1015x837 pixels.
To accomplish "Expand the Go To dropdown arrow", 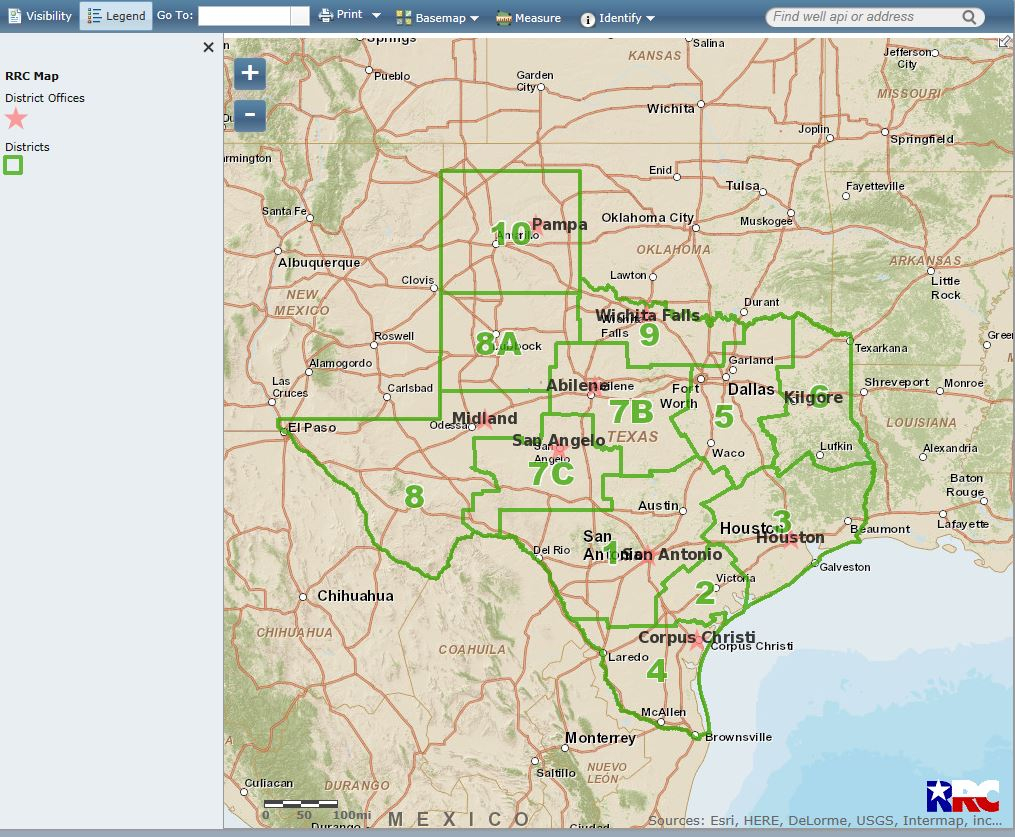I will [300, 16].
